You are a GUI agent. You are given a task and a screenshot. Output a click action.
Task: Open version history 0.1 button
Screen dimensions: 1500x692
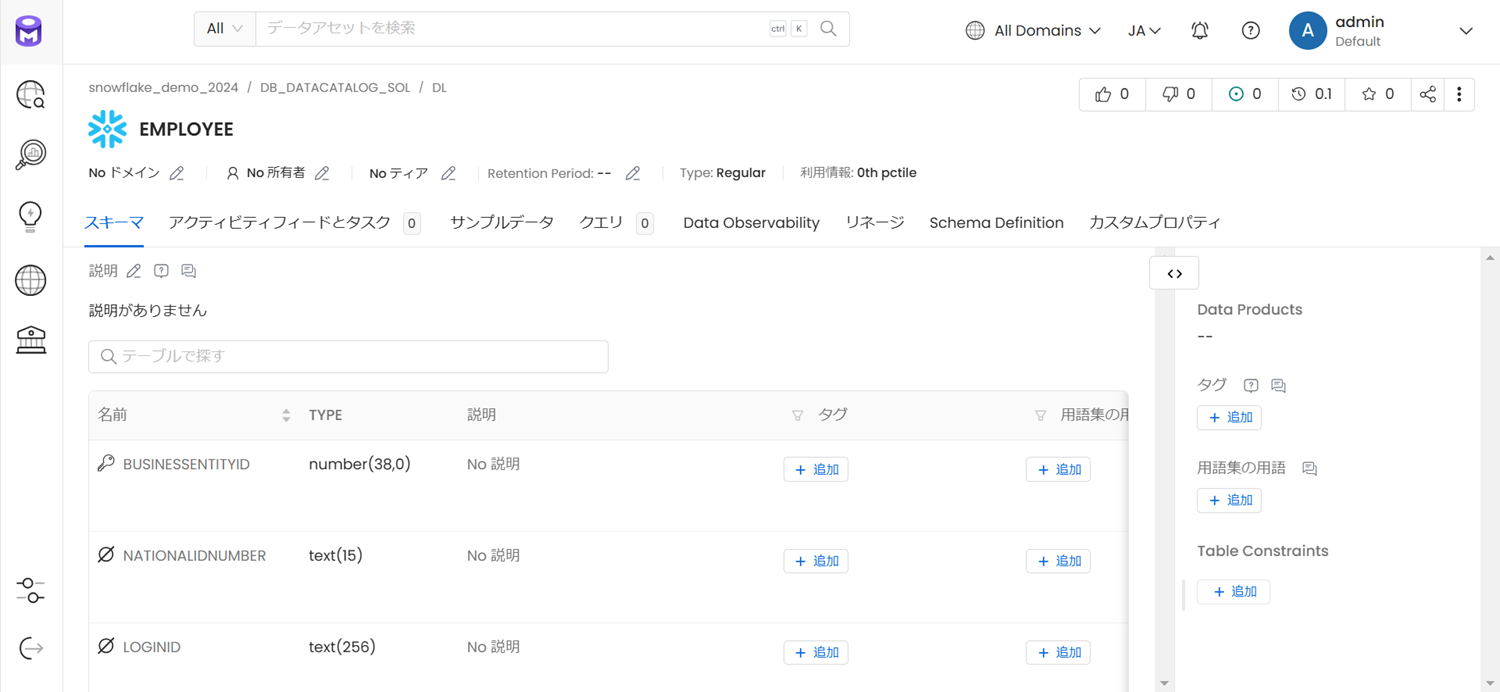1311,94
